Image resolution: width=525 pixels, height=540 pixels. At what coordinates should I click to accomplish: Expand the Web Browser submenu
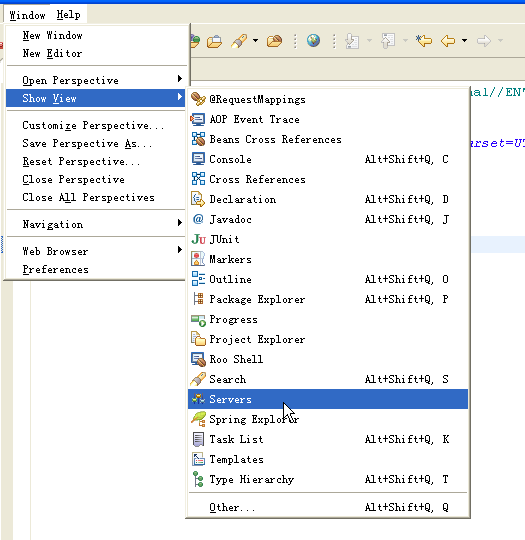coord(96,251)
